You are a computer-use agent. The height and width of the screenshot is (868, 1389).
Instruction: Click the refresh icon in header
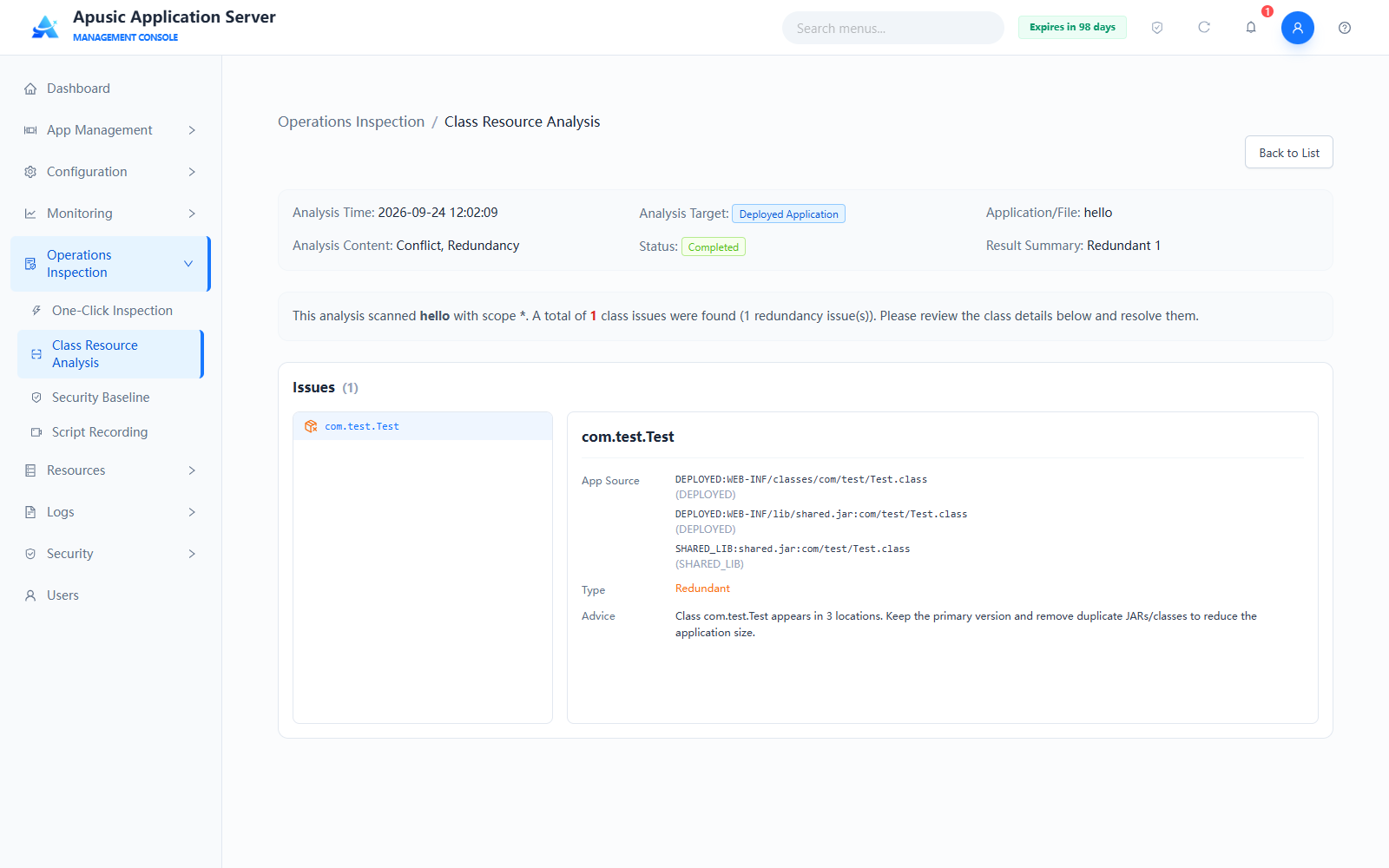(1204, 28)
